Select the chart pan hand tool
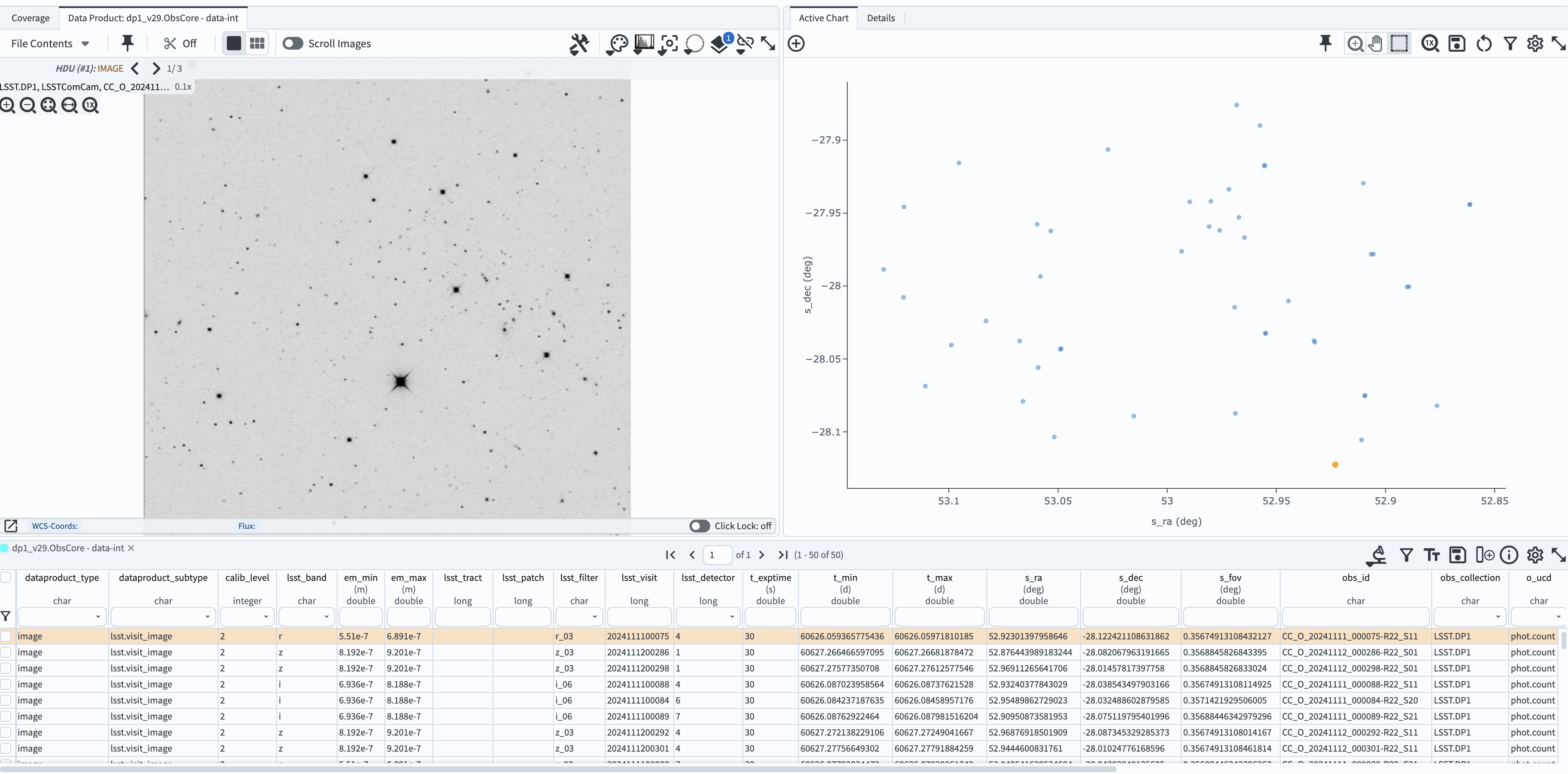Screen dimensions: 1568x774 click(x=1376, y=44)
